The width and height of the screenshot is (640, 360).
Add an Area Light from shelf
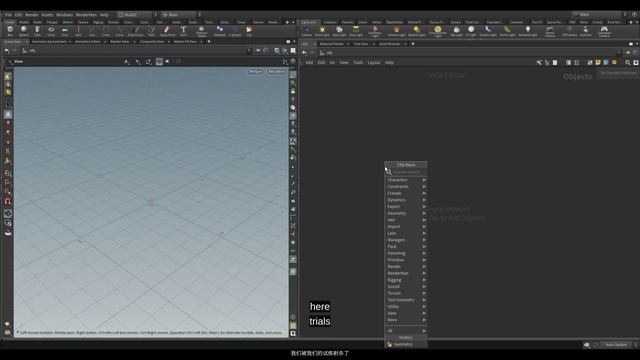(356, 31)
